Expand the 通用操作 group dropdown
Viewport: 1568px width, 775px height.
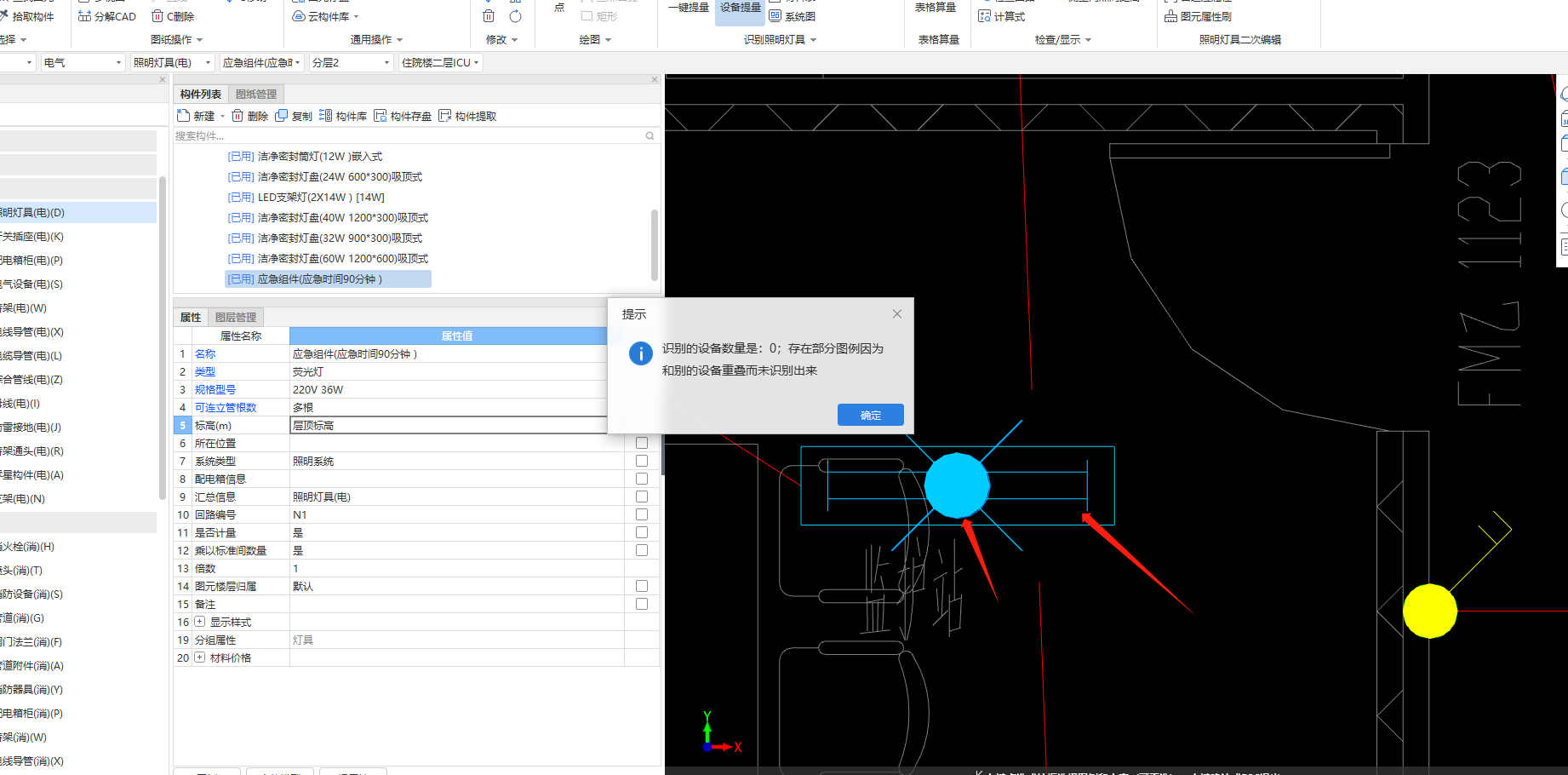click(376, 40)
